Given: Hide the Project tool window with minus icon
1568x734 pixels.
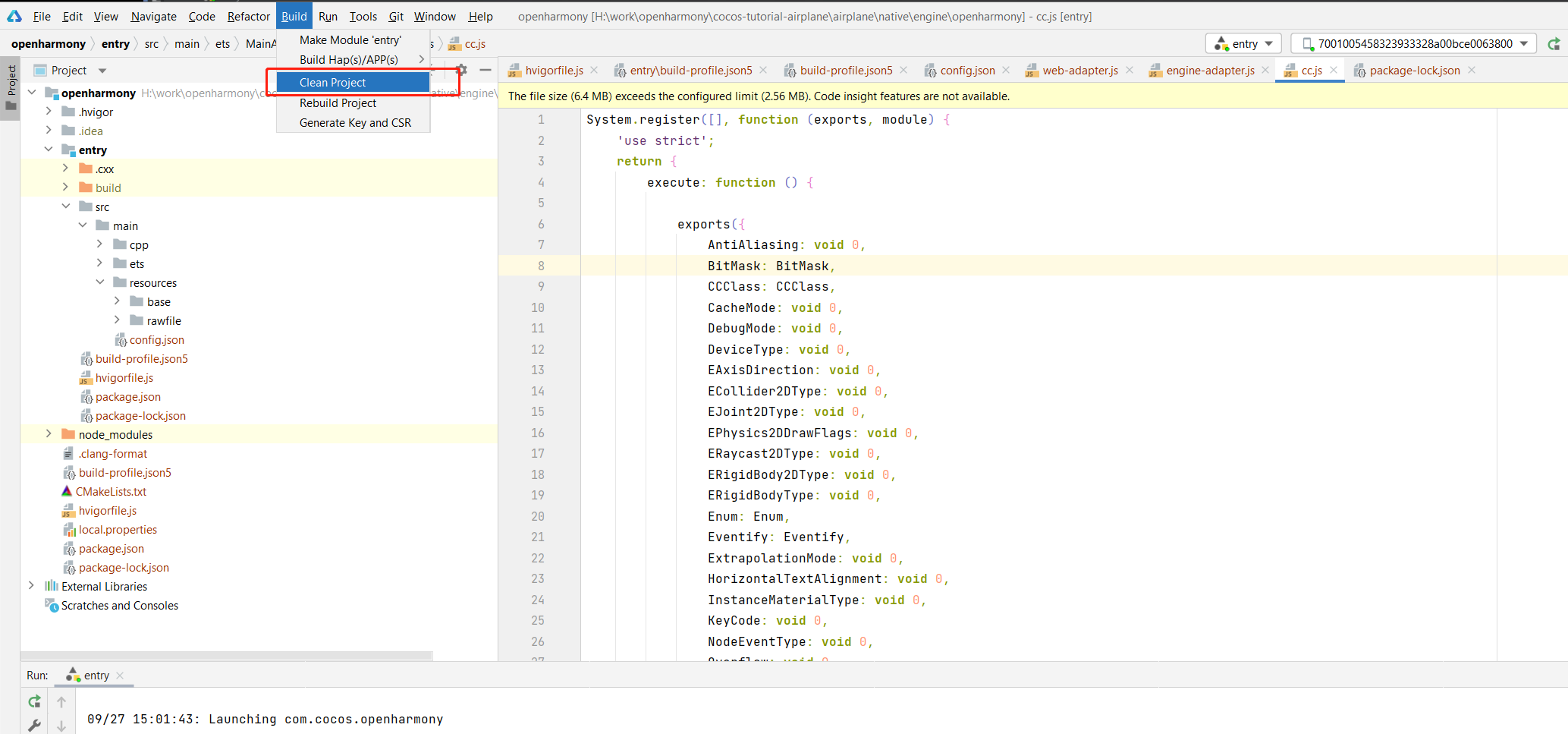Looking at the screenshot, I should click(x=485, y=70).
